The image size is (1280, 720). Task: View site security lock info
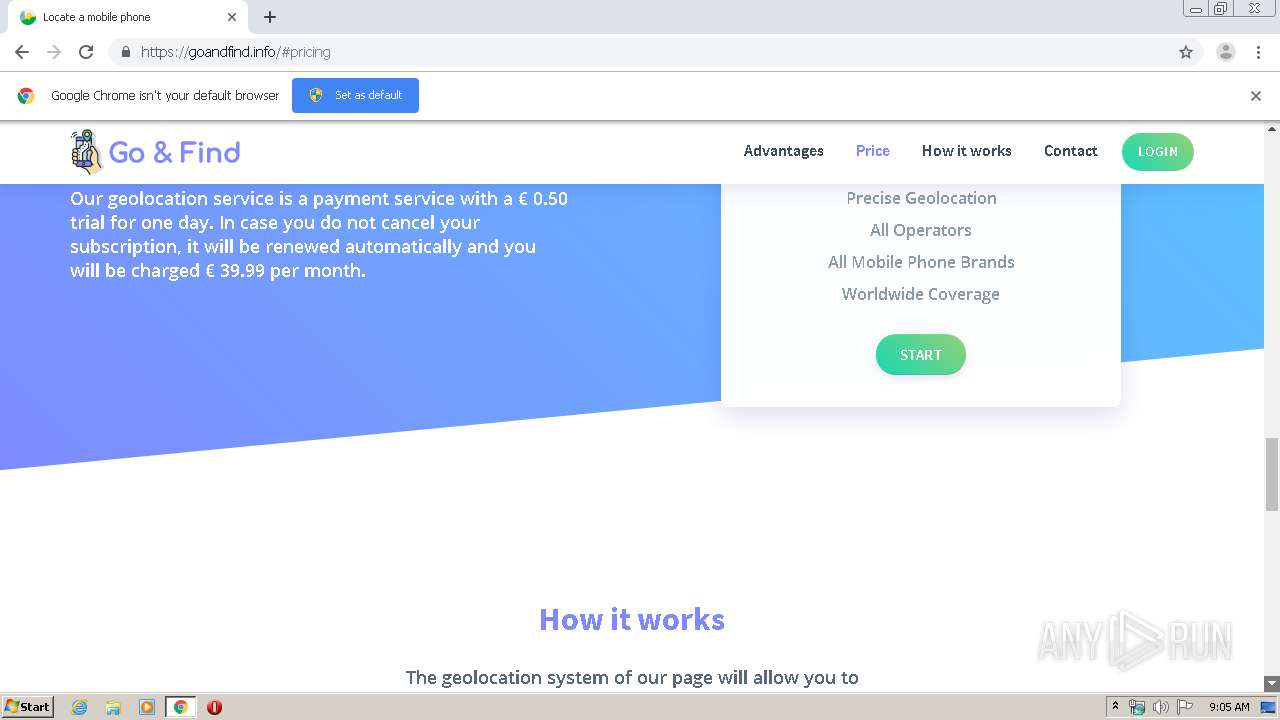point(125,52)
